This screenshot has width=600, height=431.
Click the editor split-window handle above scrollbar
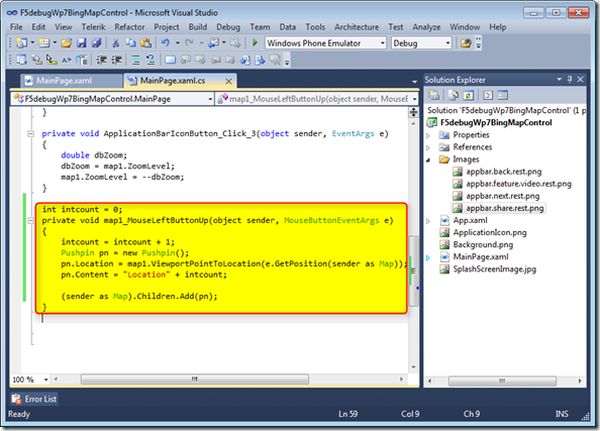coord(413,112)
